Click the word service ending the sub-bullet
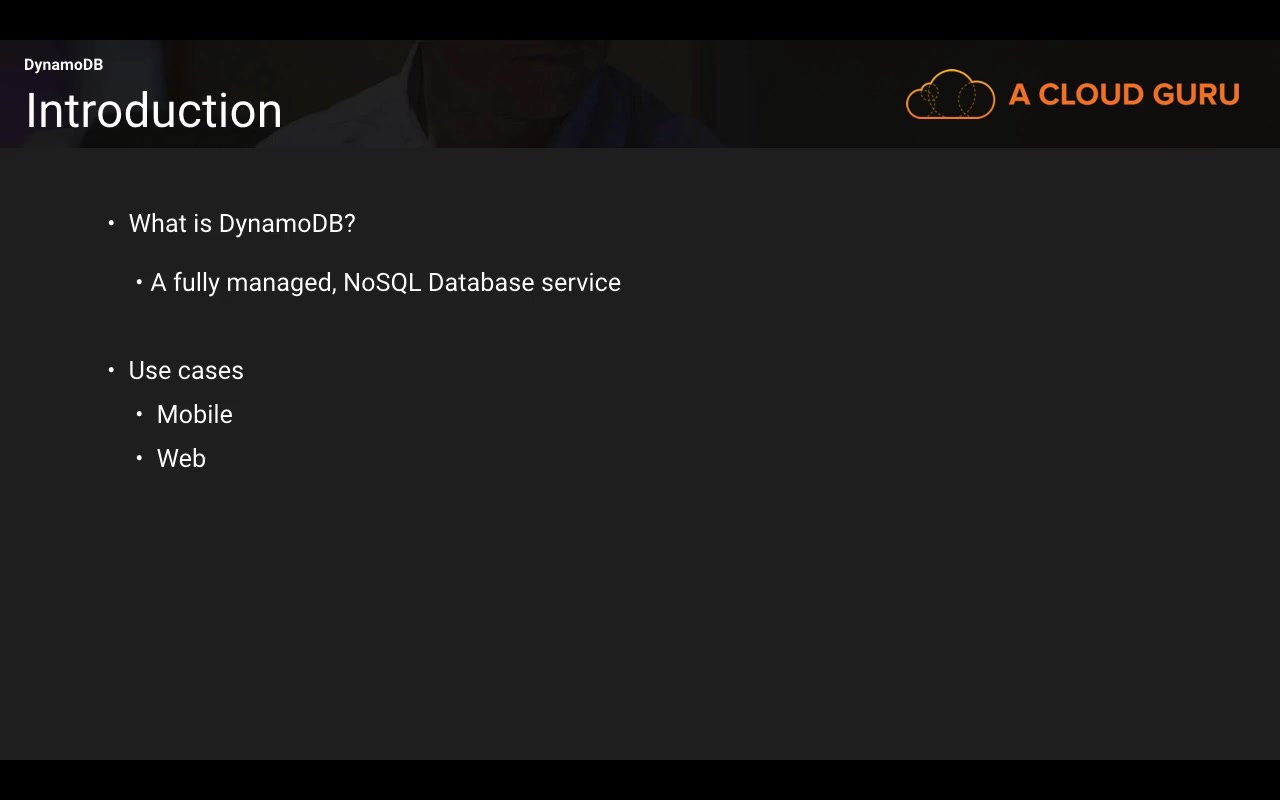Image resolution: width=1280 pixels, height=800 pixels. coord(581,283)
